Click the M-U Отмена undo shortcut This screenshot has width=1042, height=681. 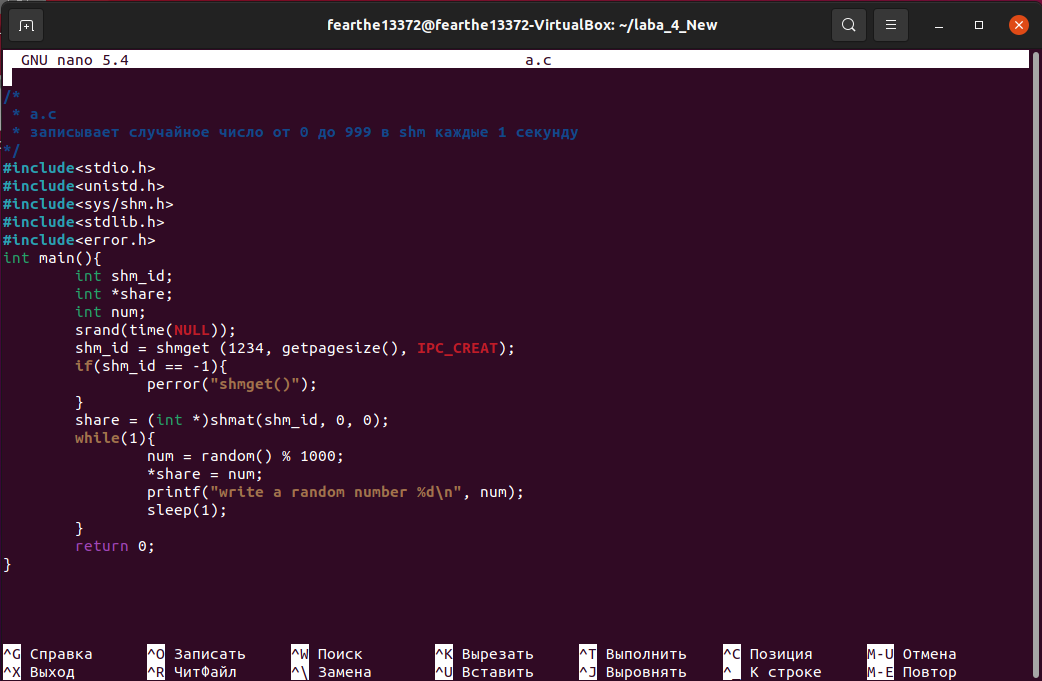912,654
